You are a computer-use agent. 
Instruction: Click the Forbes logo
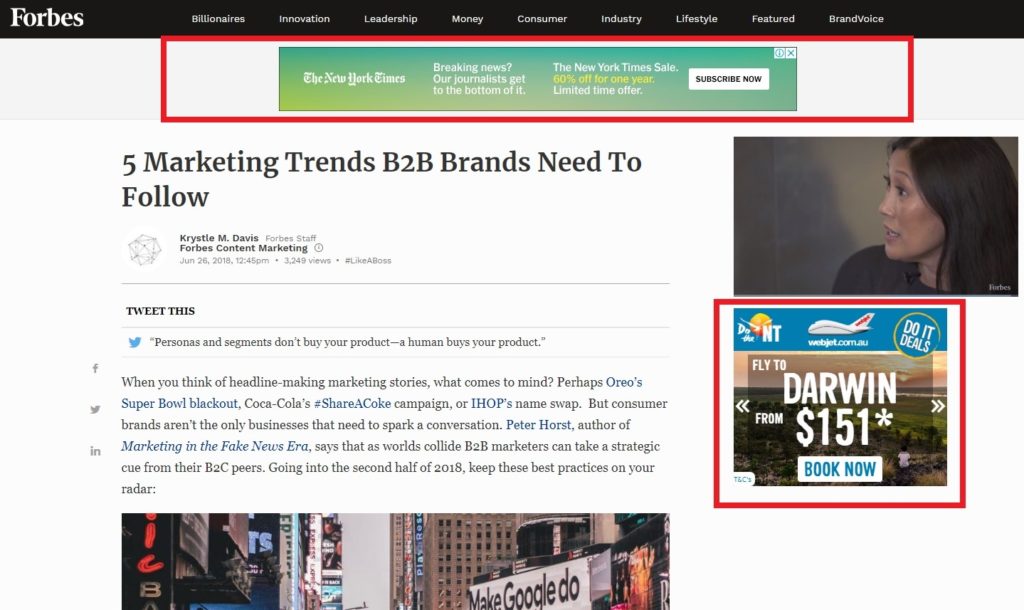click(x=47, y=17)
